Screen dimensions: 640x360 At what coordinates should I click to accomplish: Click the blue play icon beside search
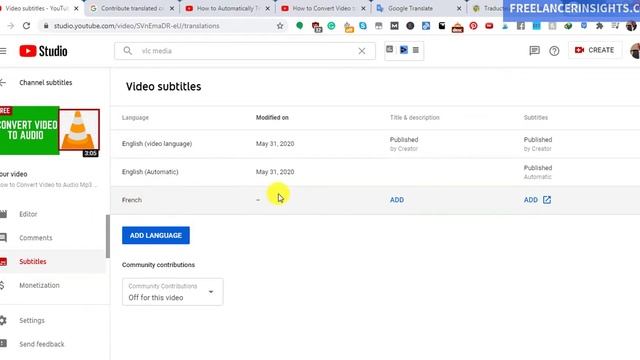click(x=404, y=50)
